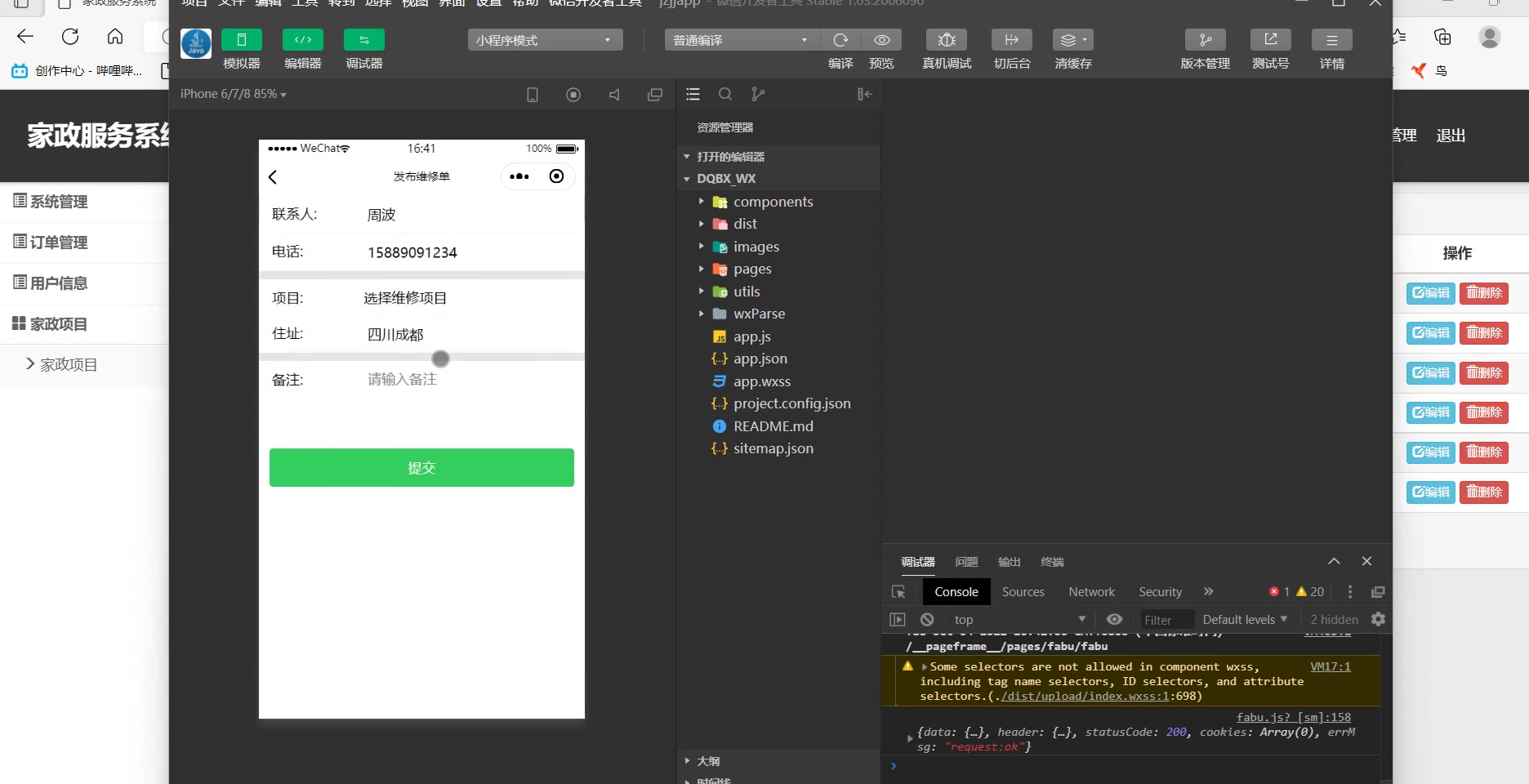
Task: Open iPhone 6/7/8 device selector
Action: (x=234, y=94)
